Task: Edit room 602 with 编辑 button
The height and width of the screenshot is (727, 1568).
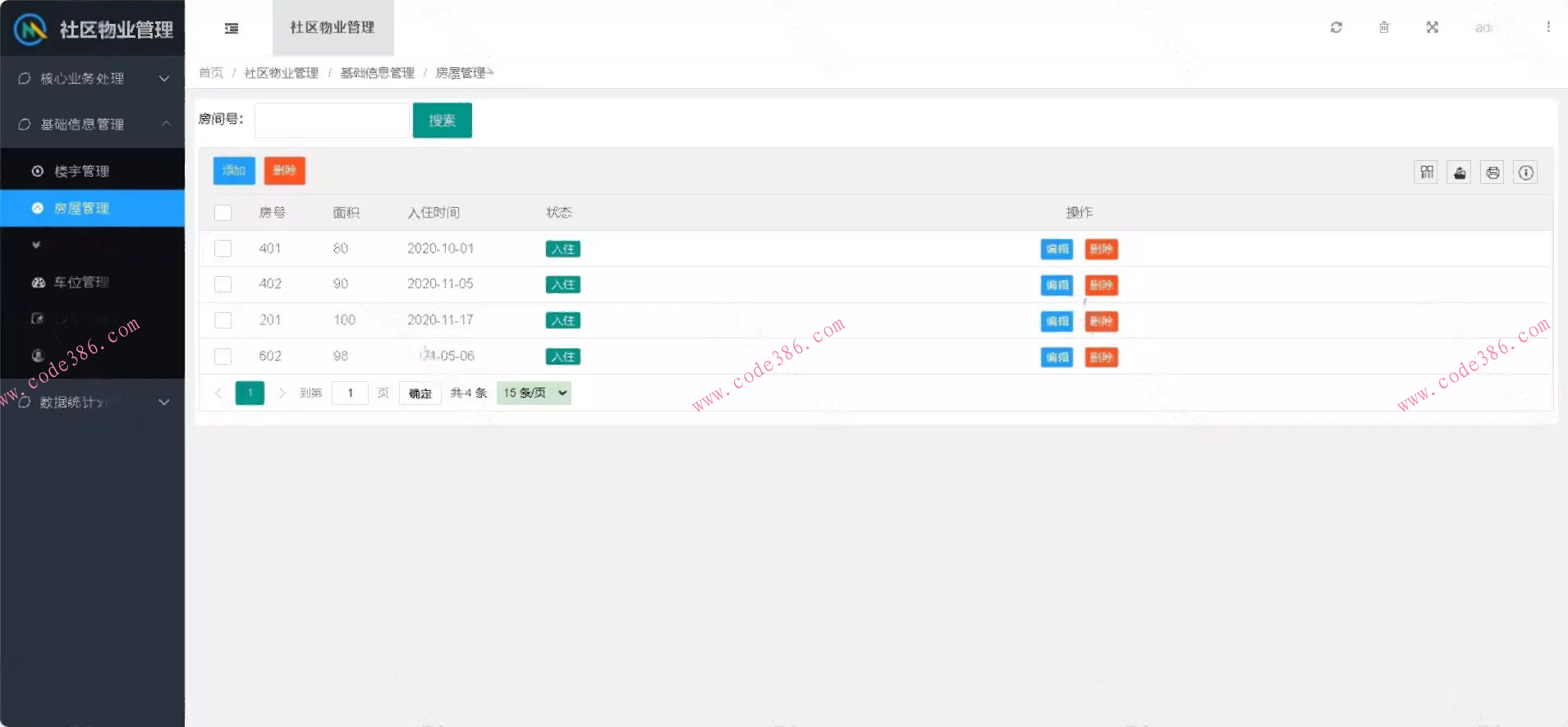Action: (x=1057, y=357)
